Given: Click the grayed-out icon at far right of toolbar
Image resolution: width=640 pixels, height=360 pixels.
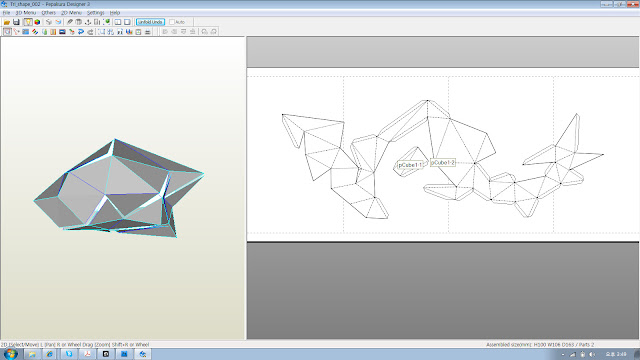Looking at the screenshot, I should (x=213, y=31).
